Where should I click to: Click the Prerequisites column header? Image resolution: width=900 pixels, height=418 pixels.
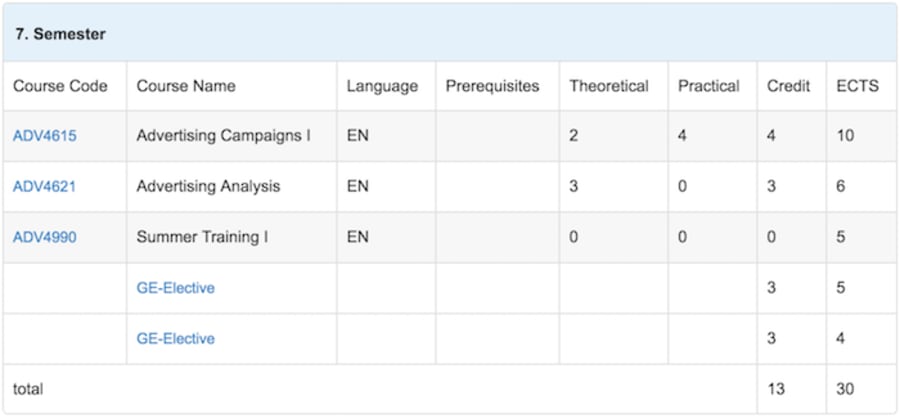coord(492,86)
